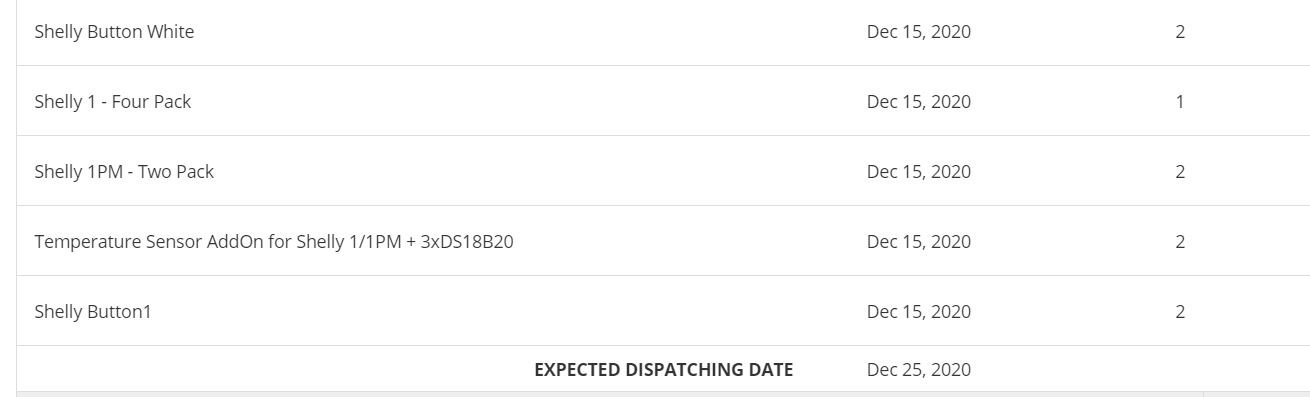The width and height of the screenshot is (1310, 397).
Task: Select the Shelly Button White product name
Action: 114,32
